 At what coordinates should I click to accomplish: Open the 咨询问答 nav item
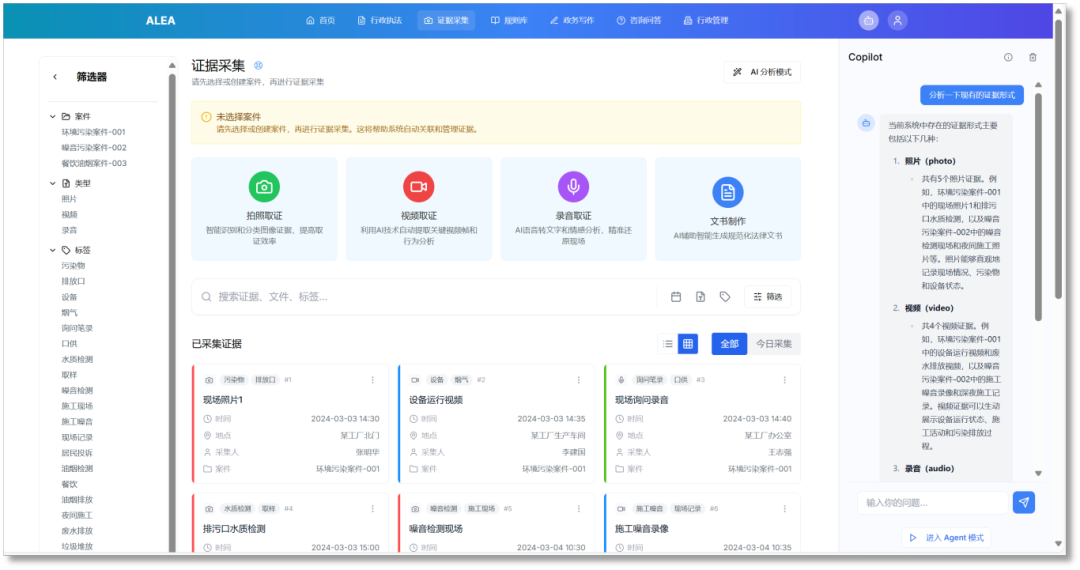pyautogui.click(x=638, y=21)
